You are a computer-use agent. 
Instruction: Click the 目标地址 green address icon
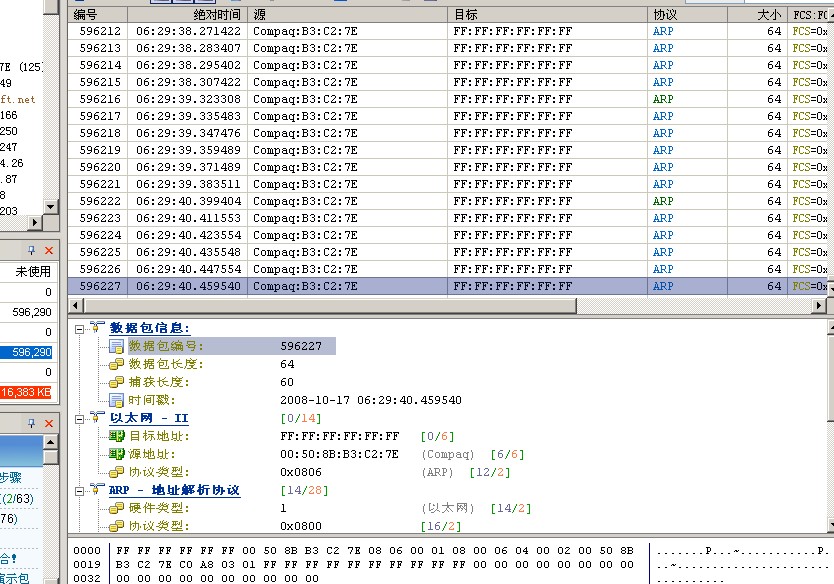pyautogui.click(x=116, y=436)
